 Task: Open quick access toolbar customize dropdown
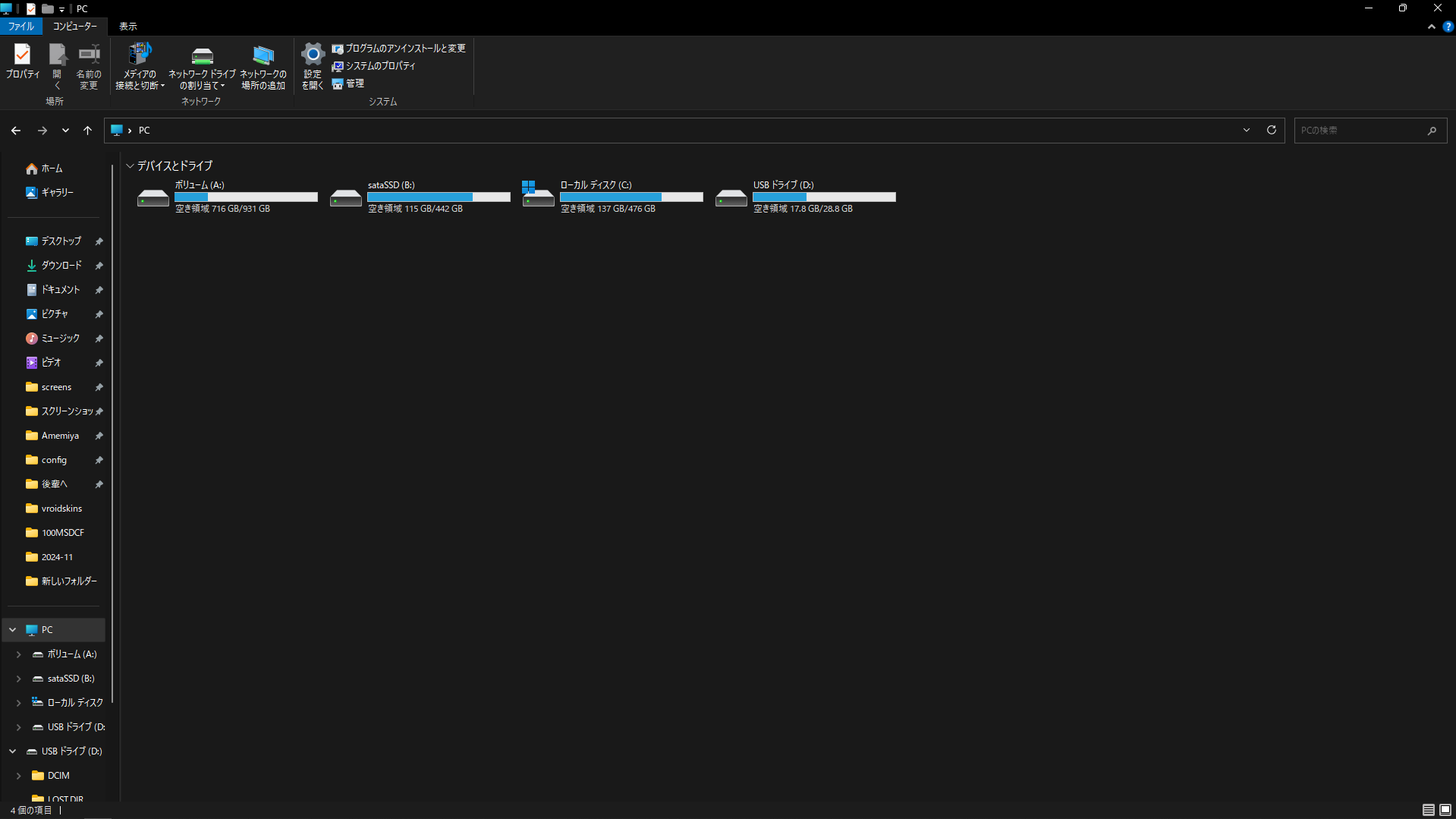(x=61, y=9)
